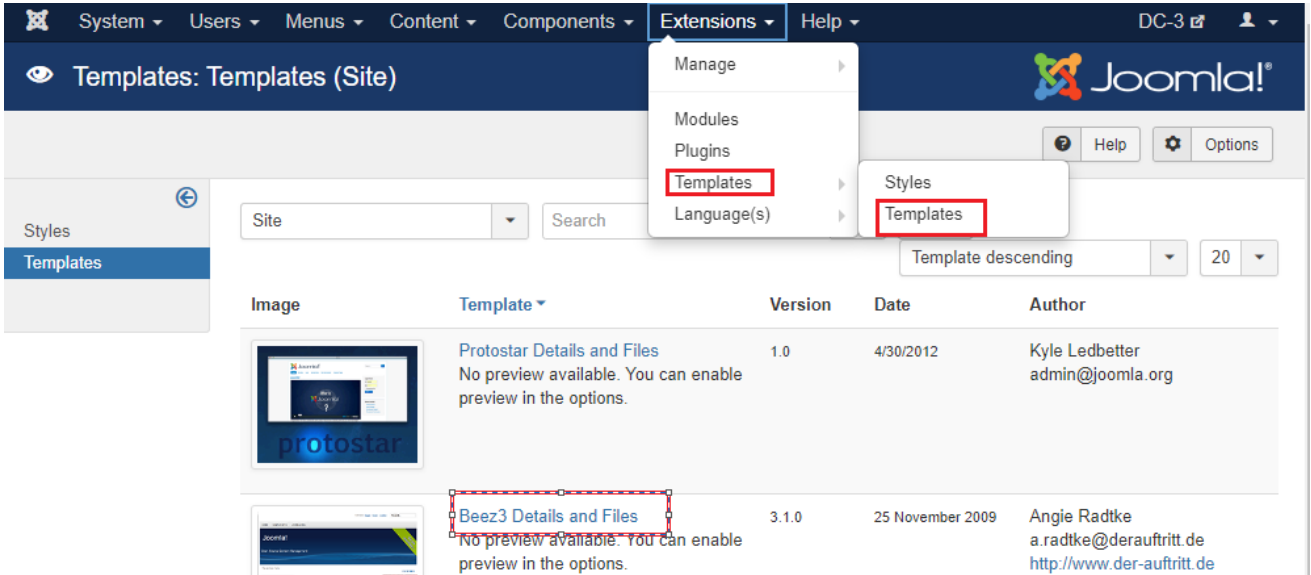
Task: Click the Help button with question mark
Action: 1092,144
